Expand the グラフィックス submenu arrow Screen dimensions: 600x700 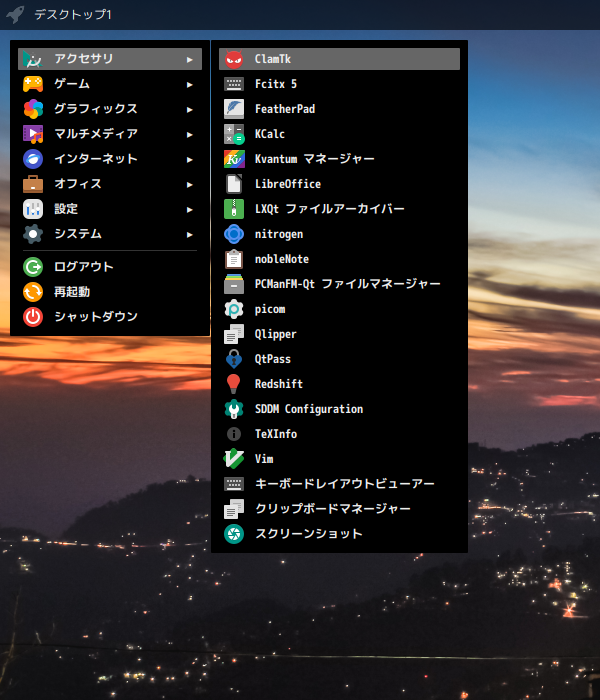pyautogui.click(x=190, y=109)
